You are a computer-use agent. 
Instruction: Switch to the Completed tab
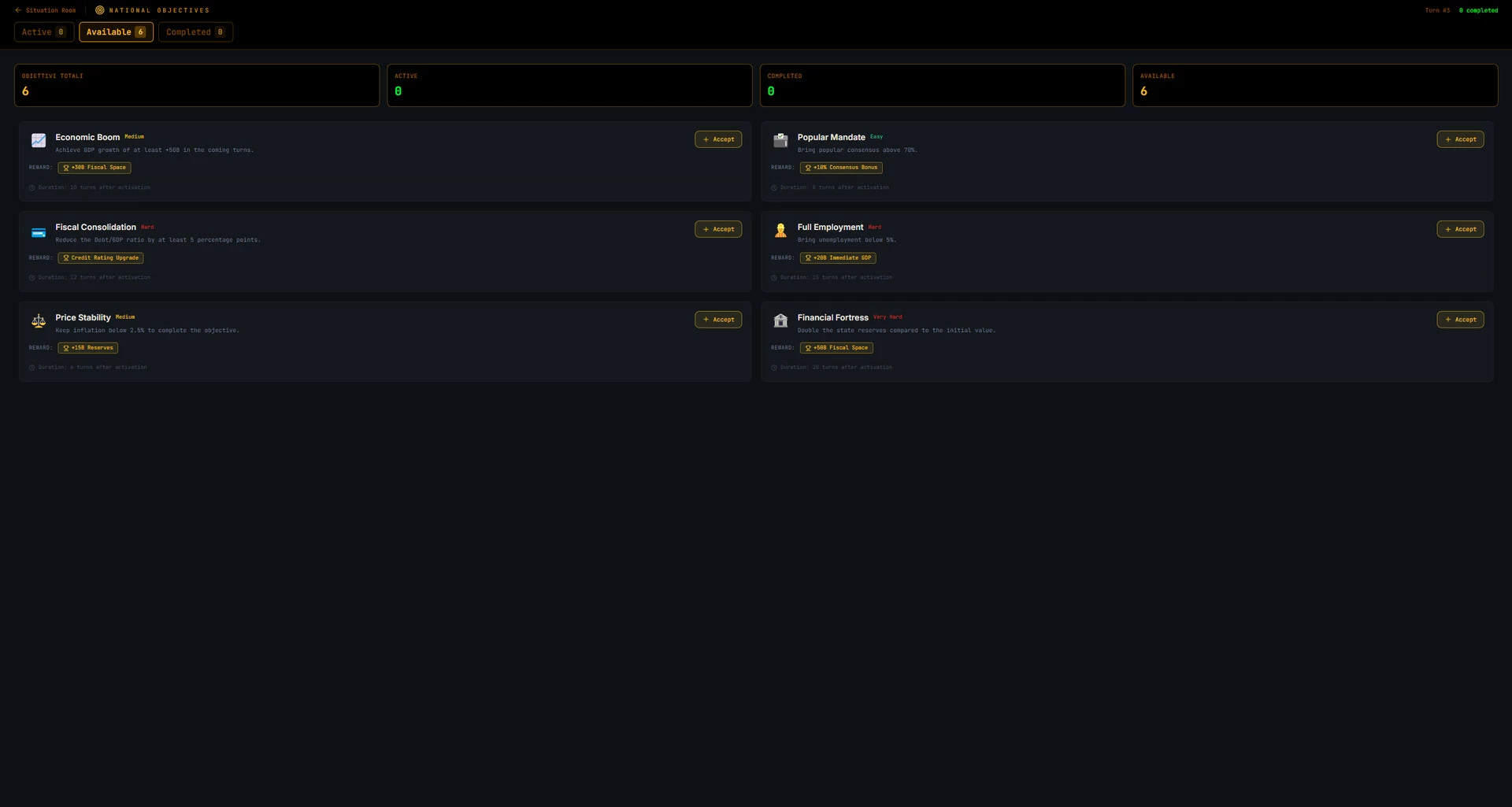coord(195,32)
